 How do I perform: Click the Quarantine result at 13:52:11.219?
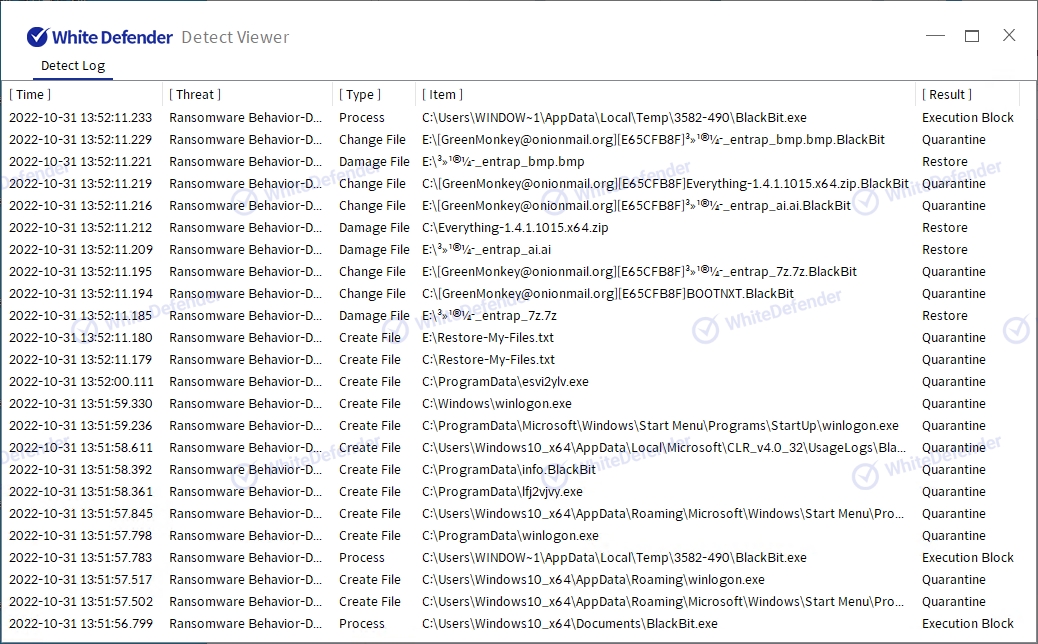coord(954,183)
